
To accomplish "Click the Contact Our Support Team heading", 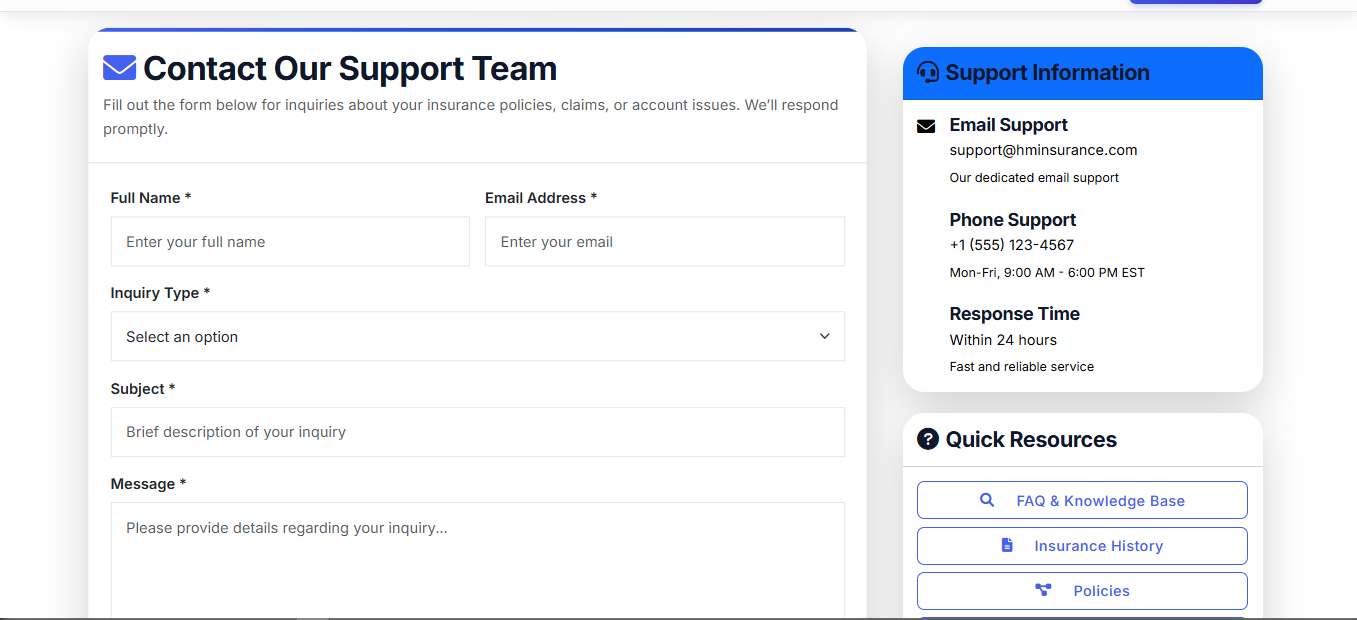I will (x=350, y=68).
